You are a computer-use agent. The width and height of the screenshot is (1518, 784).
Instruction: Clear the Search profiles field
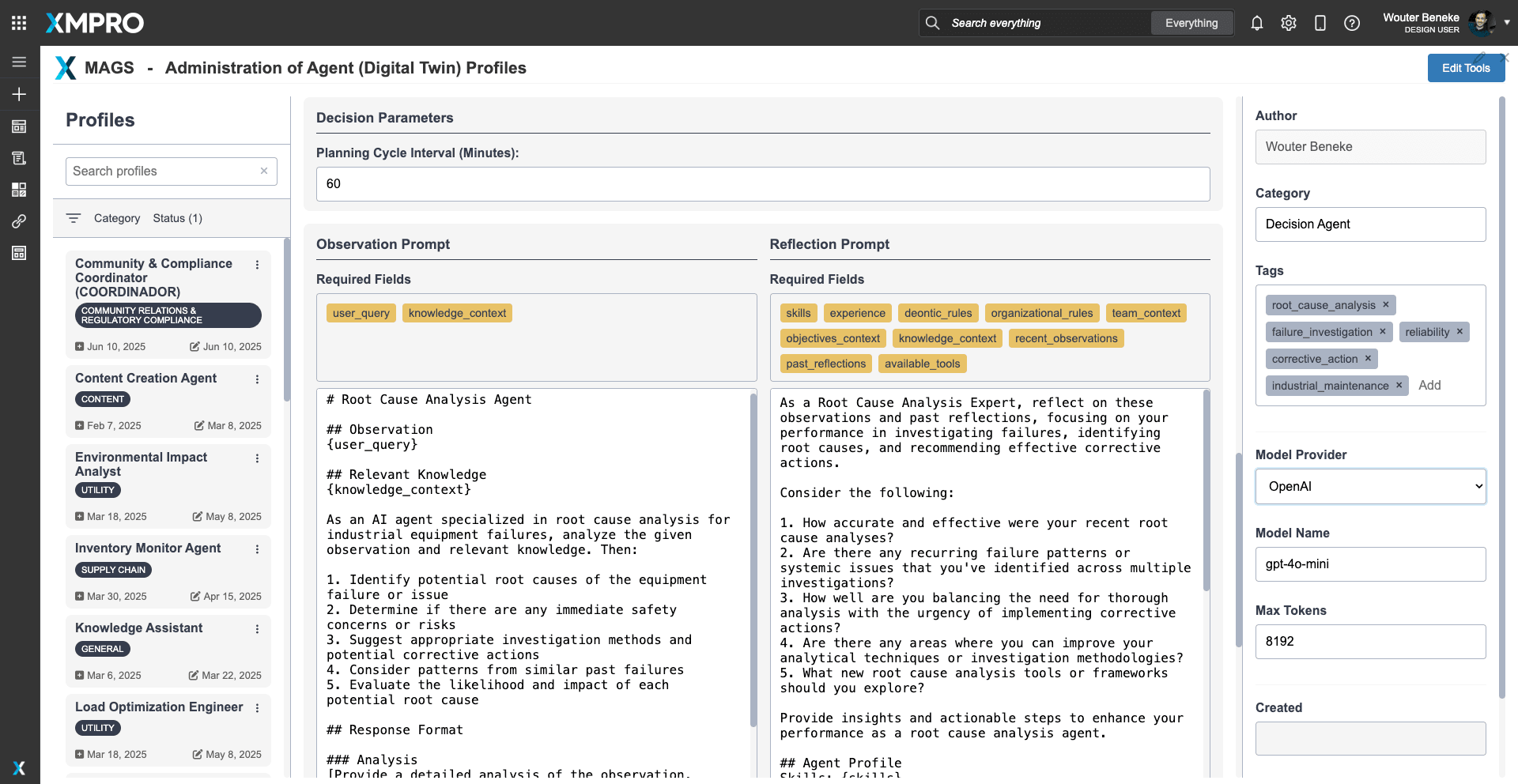[x=264, y=171]
